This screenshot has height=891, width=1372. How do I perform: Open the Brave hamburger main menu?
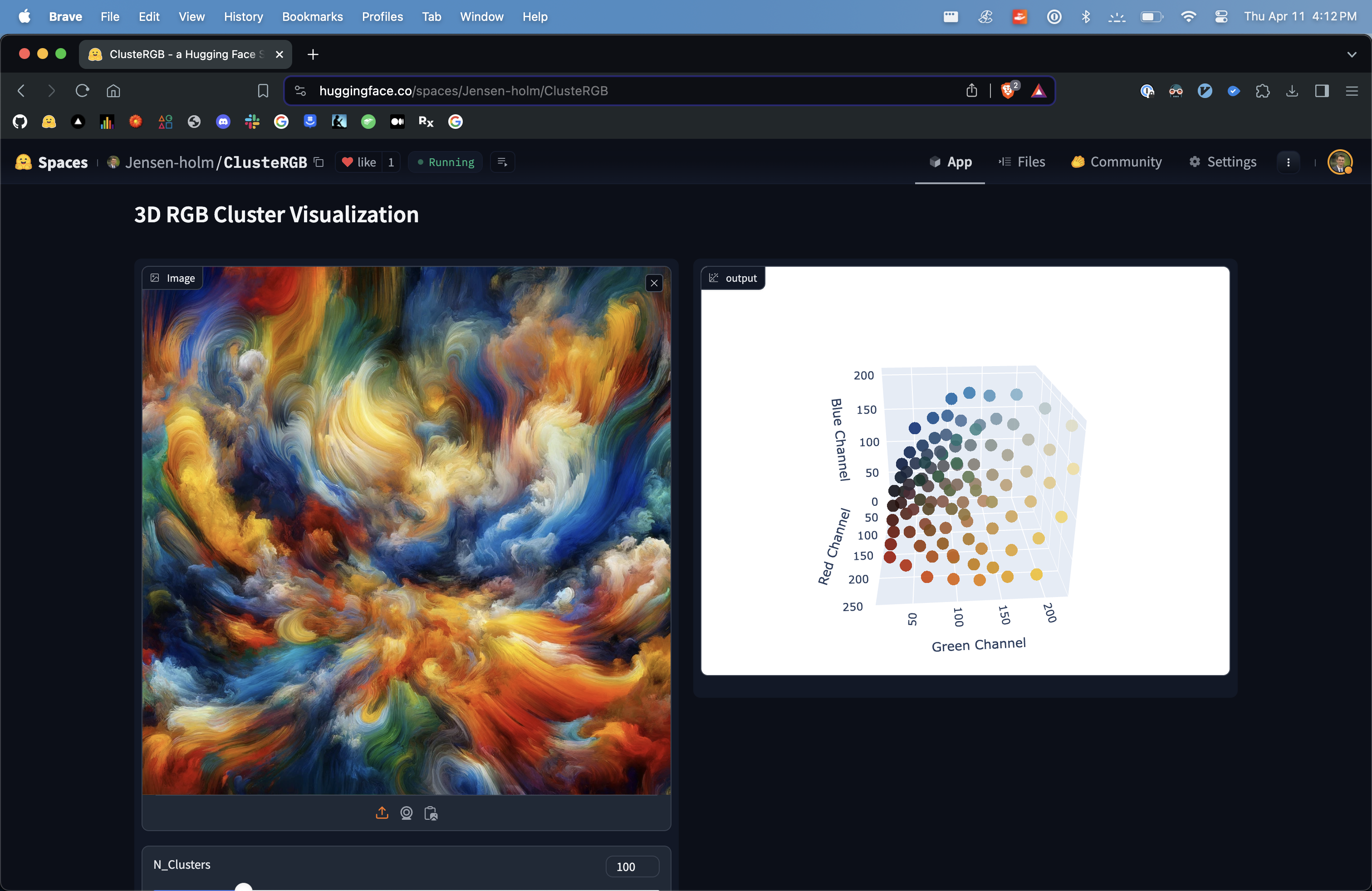1351,90
